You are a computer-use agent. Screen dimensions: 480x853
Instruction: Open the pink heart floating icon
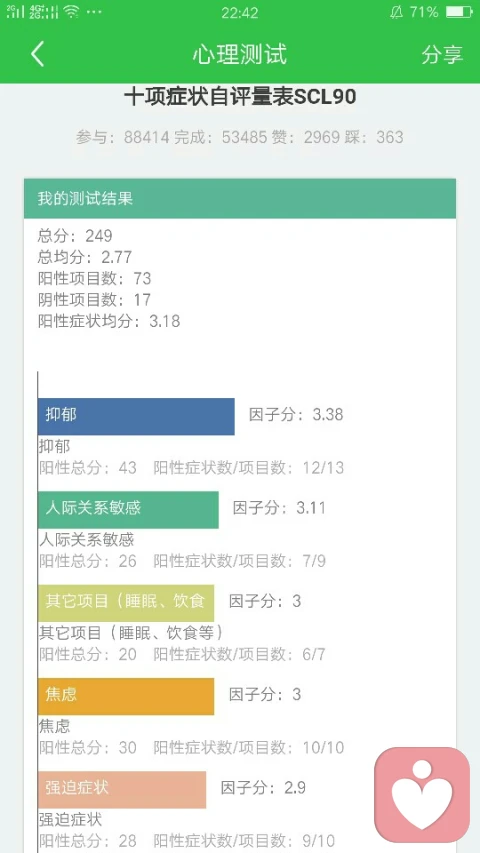coord(422,794)
